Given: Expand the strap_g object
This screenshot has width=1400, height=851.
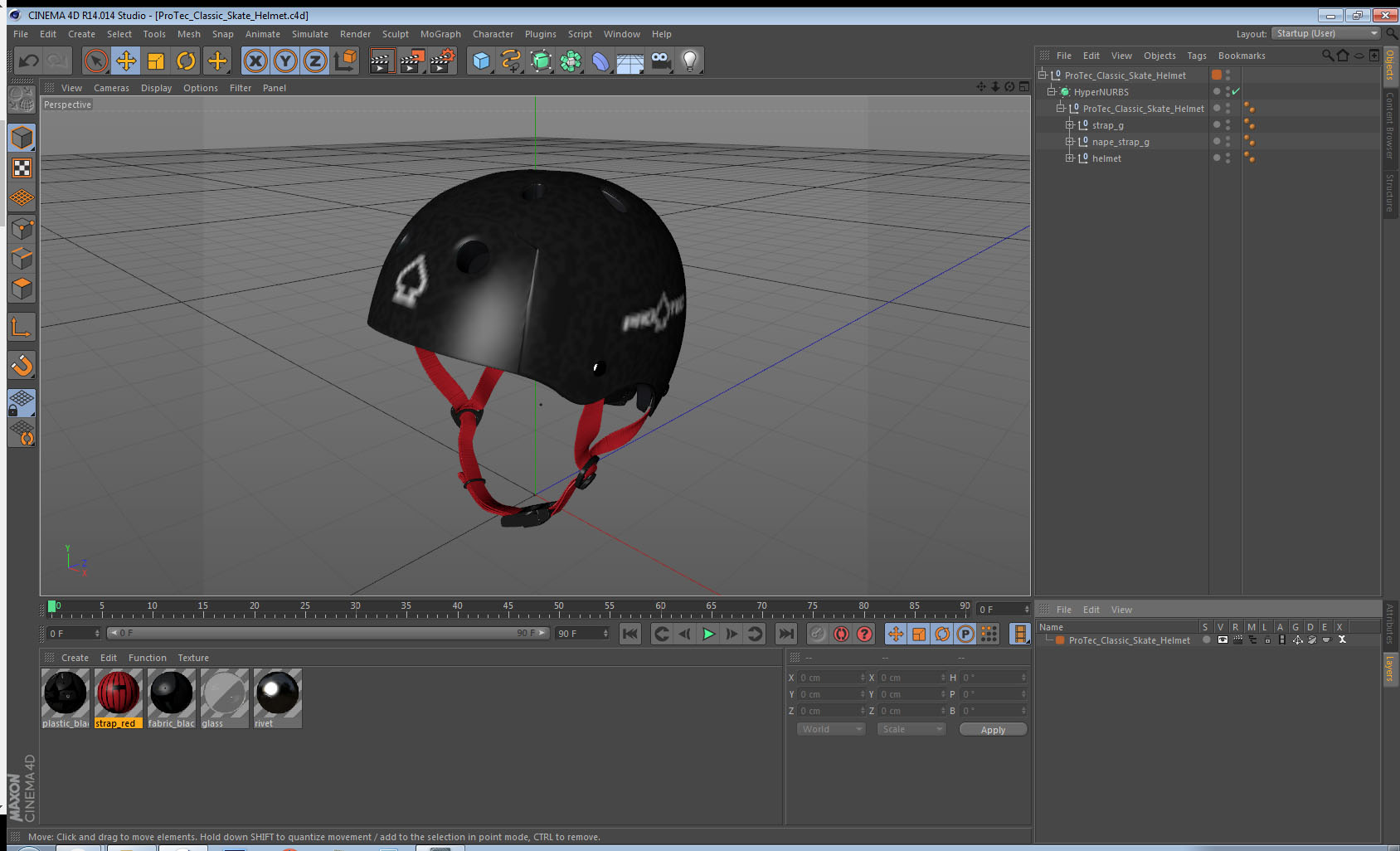Looking at the screenshot, I should 1070,124.
